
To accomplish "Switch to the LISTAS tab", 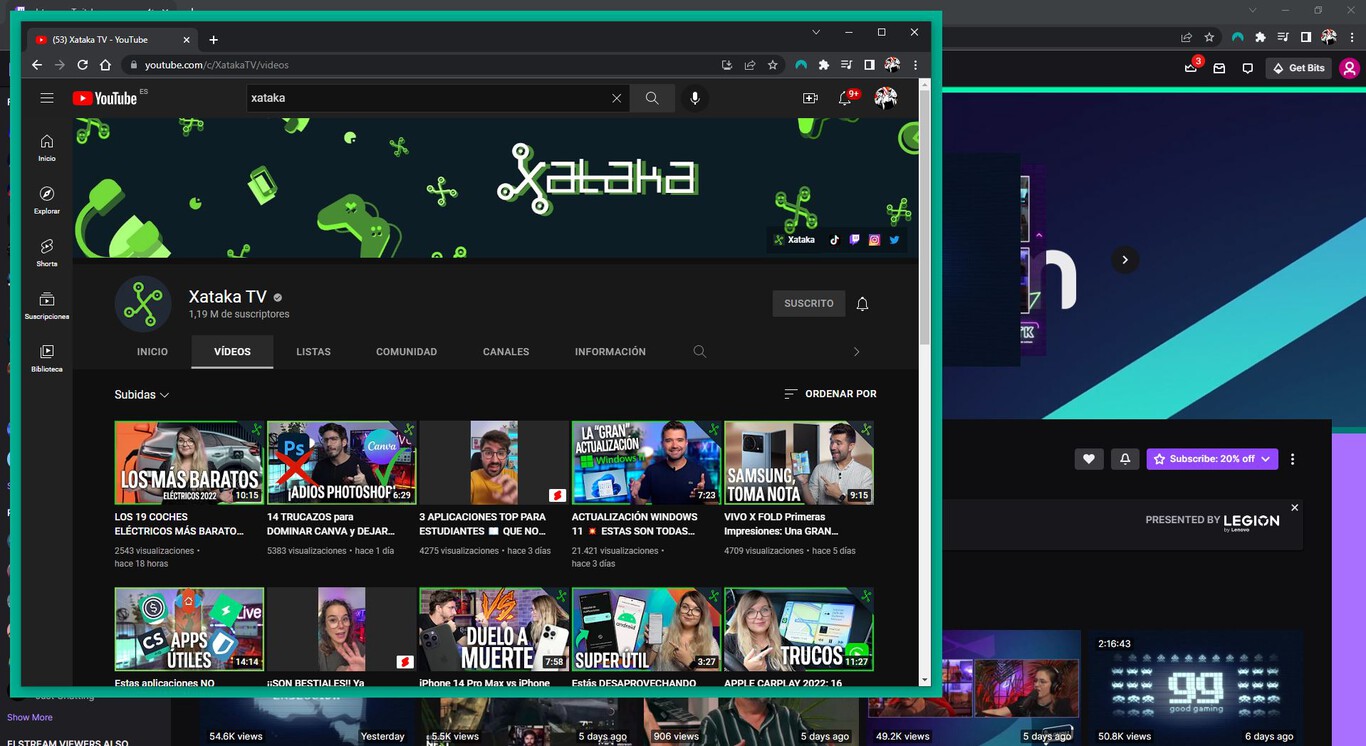I will [x=313, y=352].
